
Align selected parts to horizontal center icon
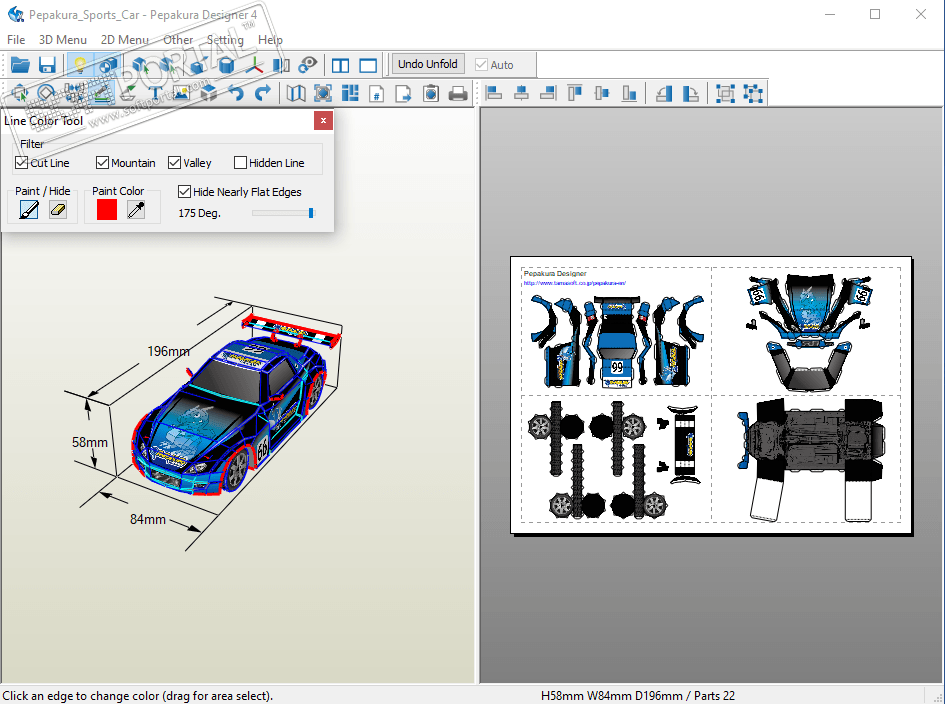tap(521, 93)
